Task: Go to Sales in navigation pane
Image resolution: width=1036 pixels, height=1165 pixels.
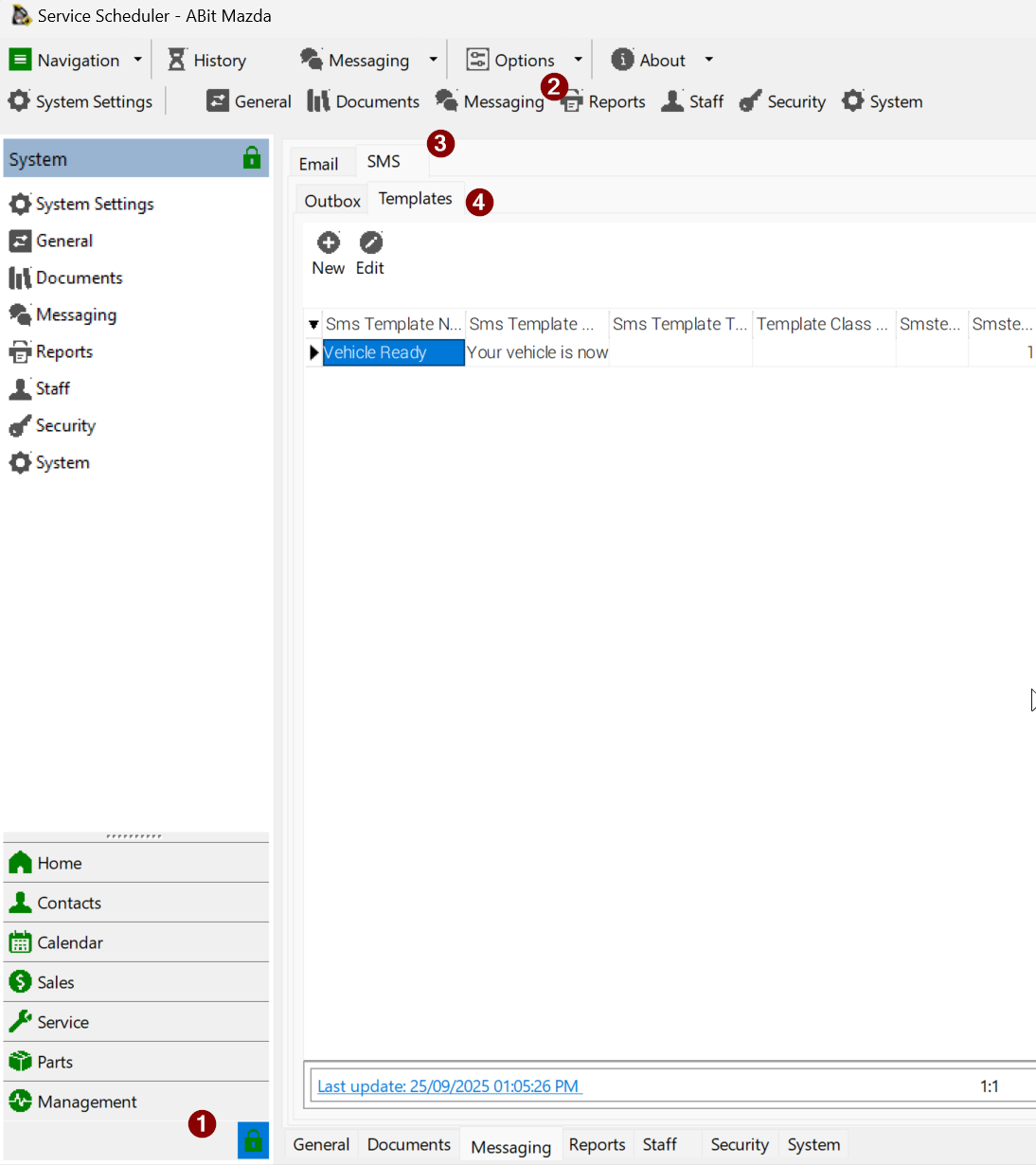Action: 55,982
